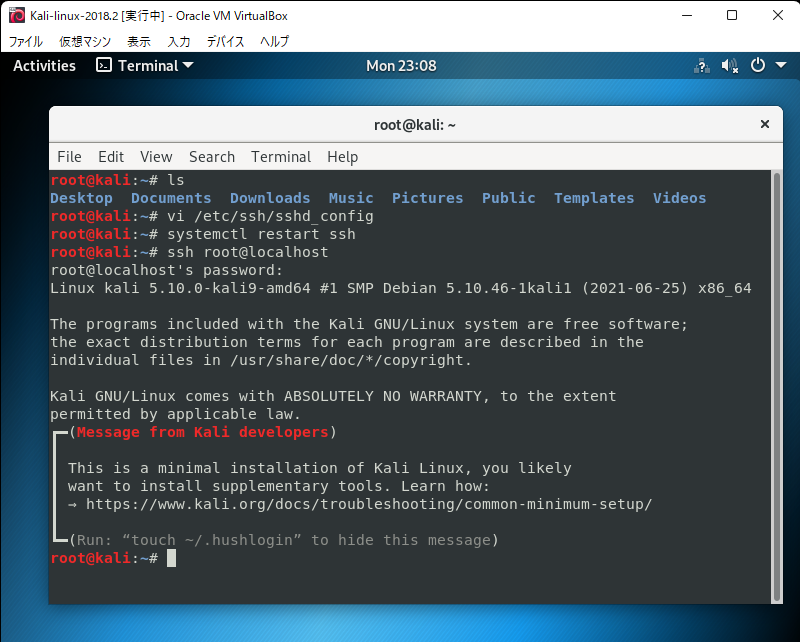
Task: Click the terminal vertical scrollbar
Action: coord(777,387)
